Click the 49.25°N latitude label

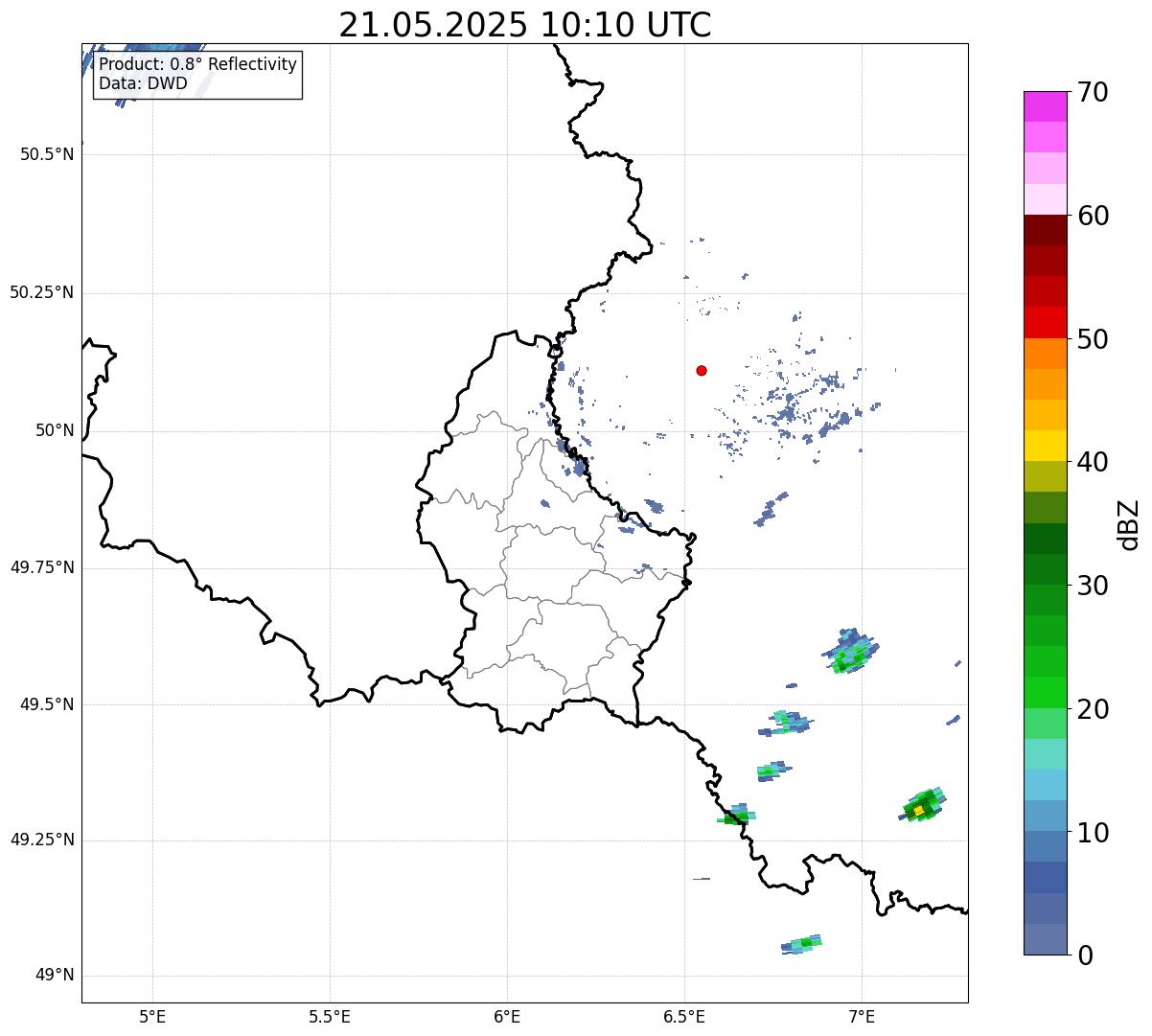coord(42,840)
